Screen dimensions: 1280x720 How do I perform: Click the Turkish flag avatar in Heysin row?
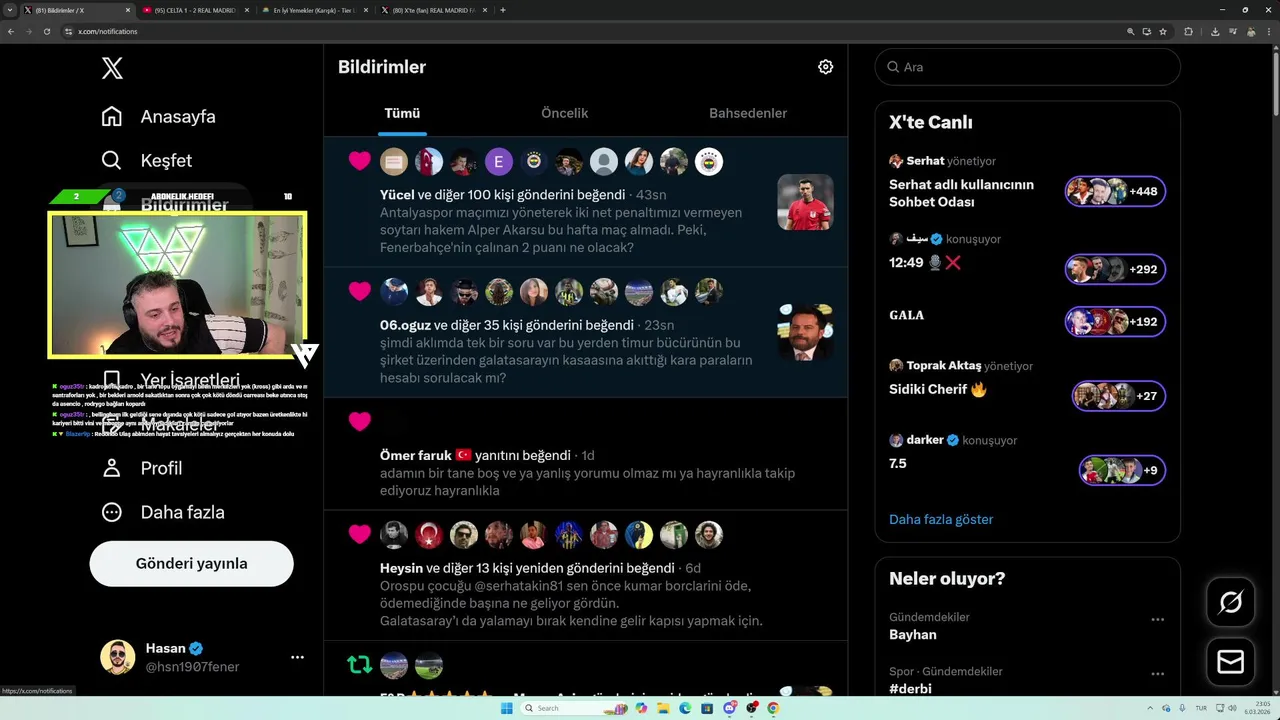[x=429, y=535]
